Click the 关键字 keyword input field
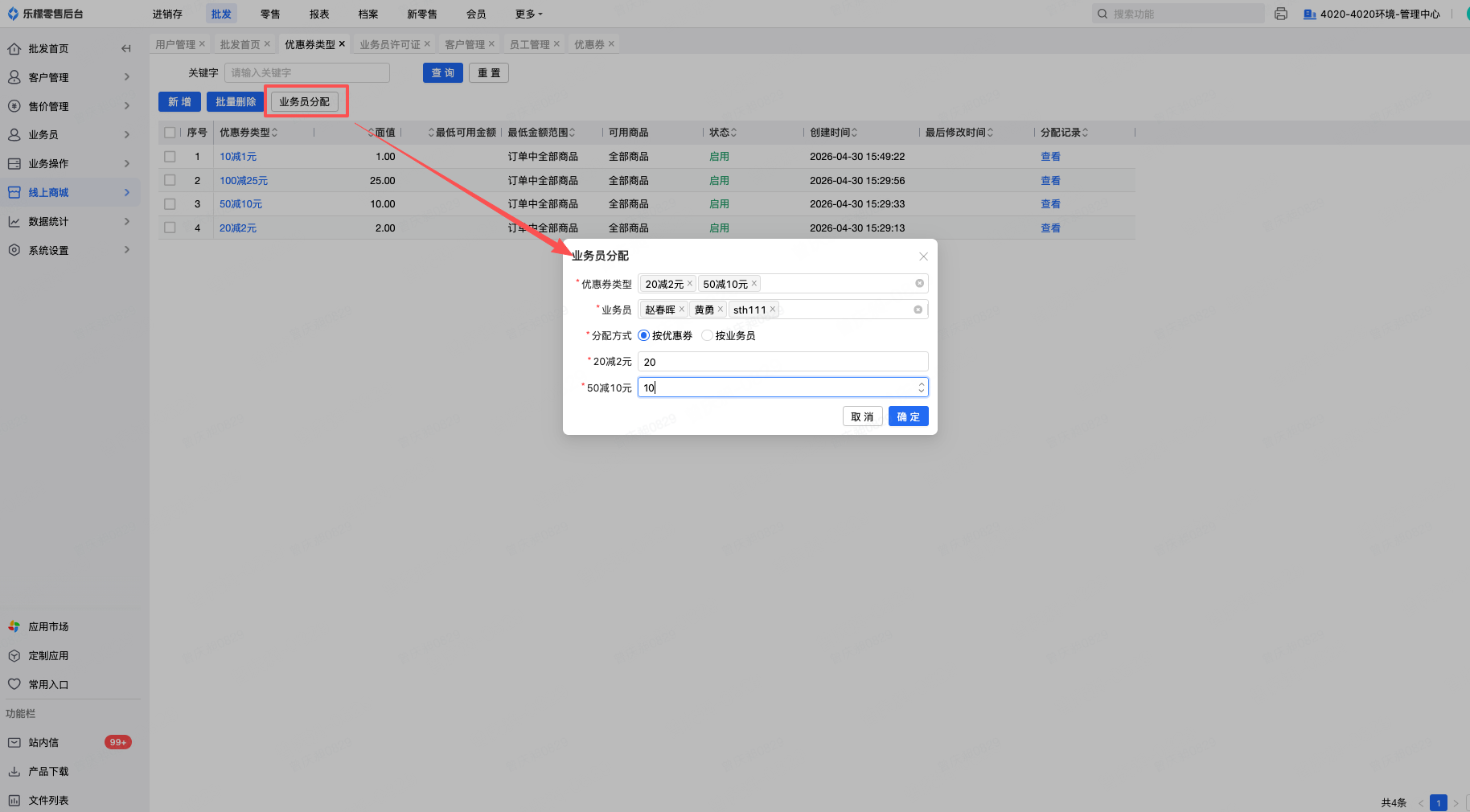Screen dimensions: 1470x812 click(307, 73)
